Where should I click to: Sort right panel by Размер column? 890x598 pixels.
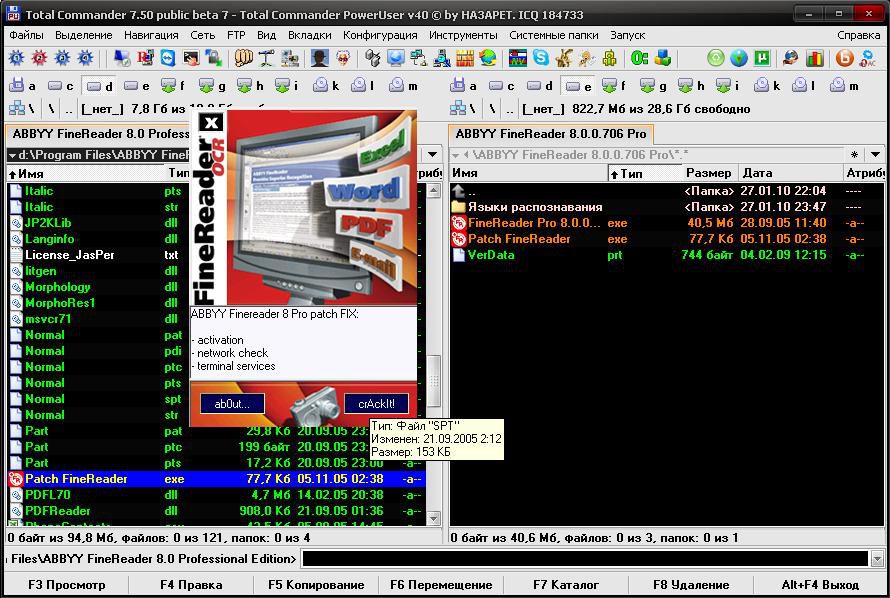tap(709, 173)
